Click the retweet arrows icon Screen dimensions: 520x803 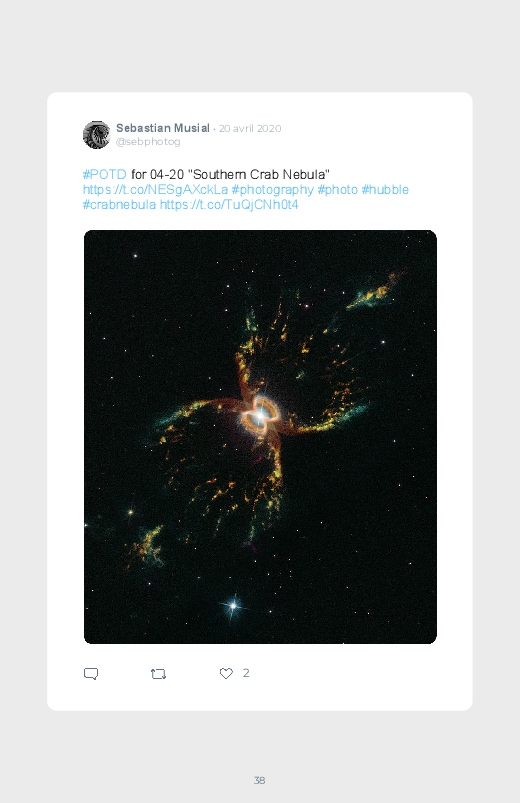pos(158,674)
